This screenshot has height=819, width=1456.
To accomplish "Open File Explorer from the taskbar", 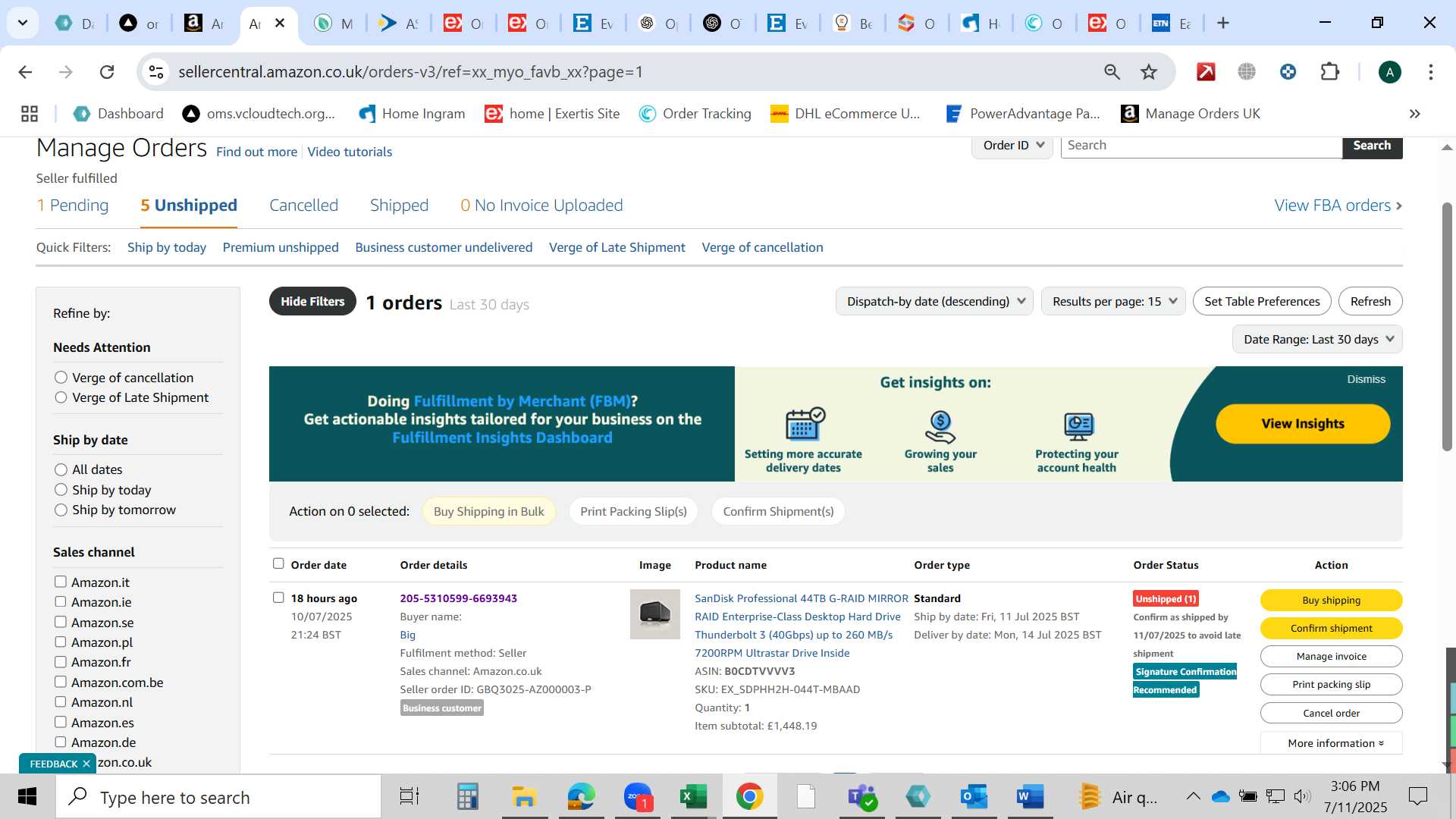I will (x=524, y=797).
